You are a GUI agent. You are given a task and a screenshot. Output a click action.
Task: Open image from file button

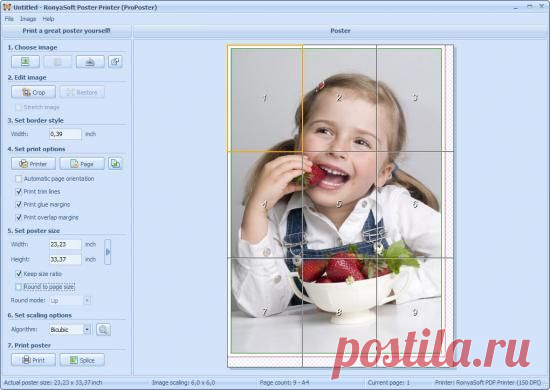tap(25, 62)
